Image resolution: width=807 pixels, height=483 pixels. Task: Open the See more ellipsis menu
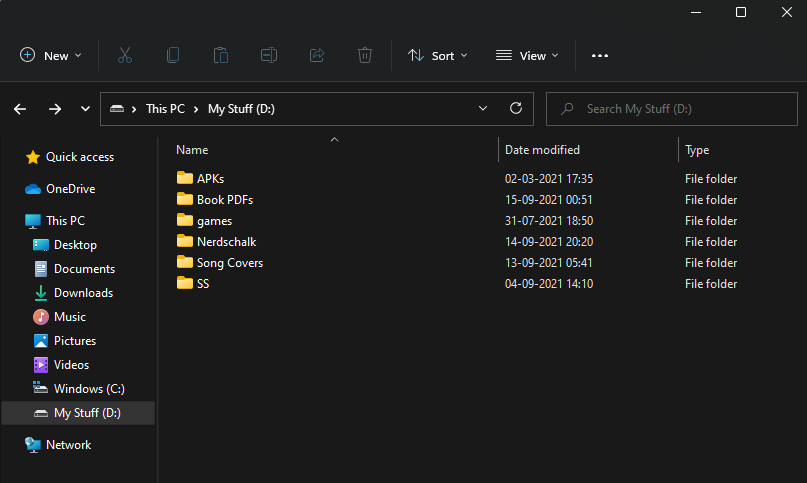[600, 56]
